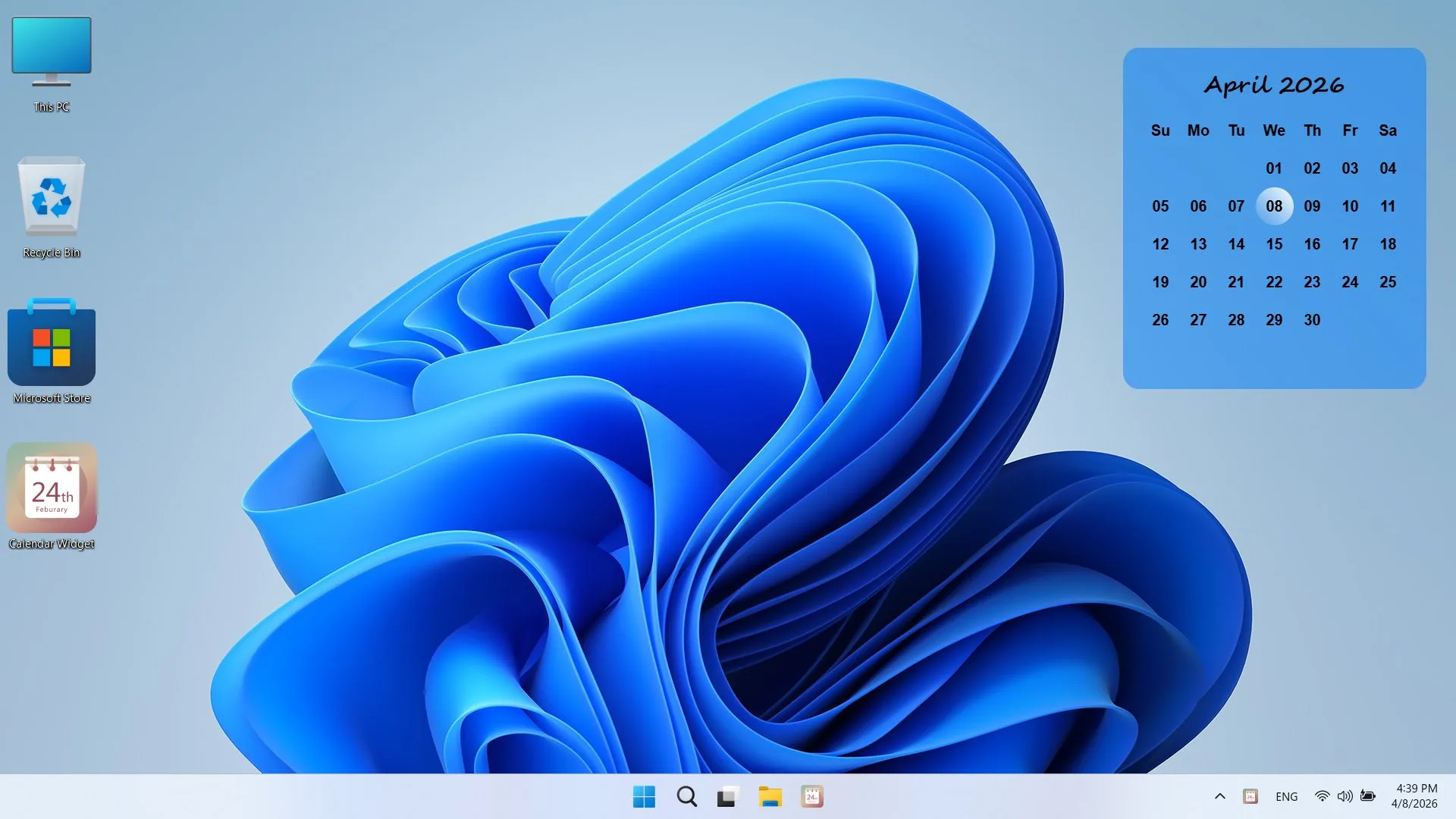Select date 29 in the calendar widget

click(1274, 320)
